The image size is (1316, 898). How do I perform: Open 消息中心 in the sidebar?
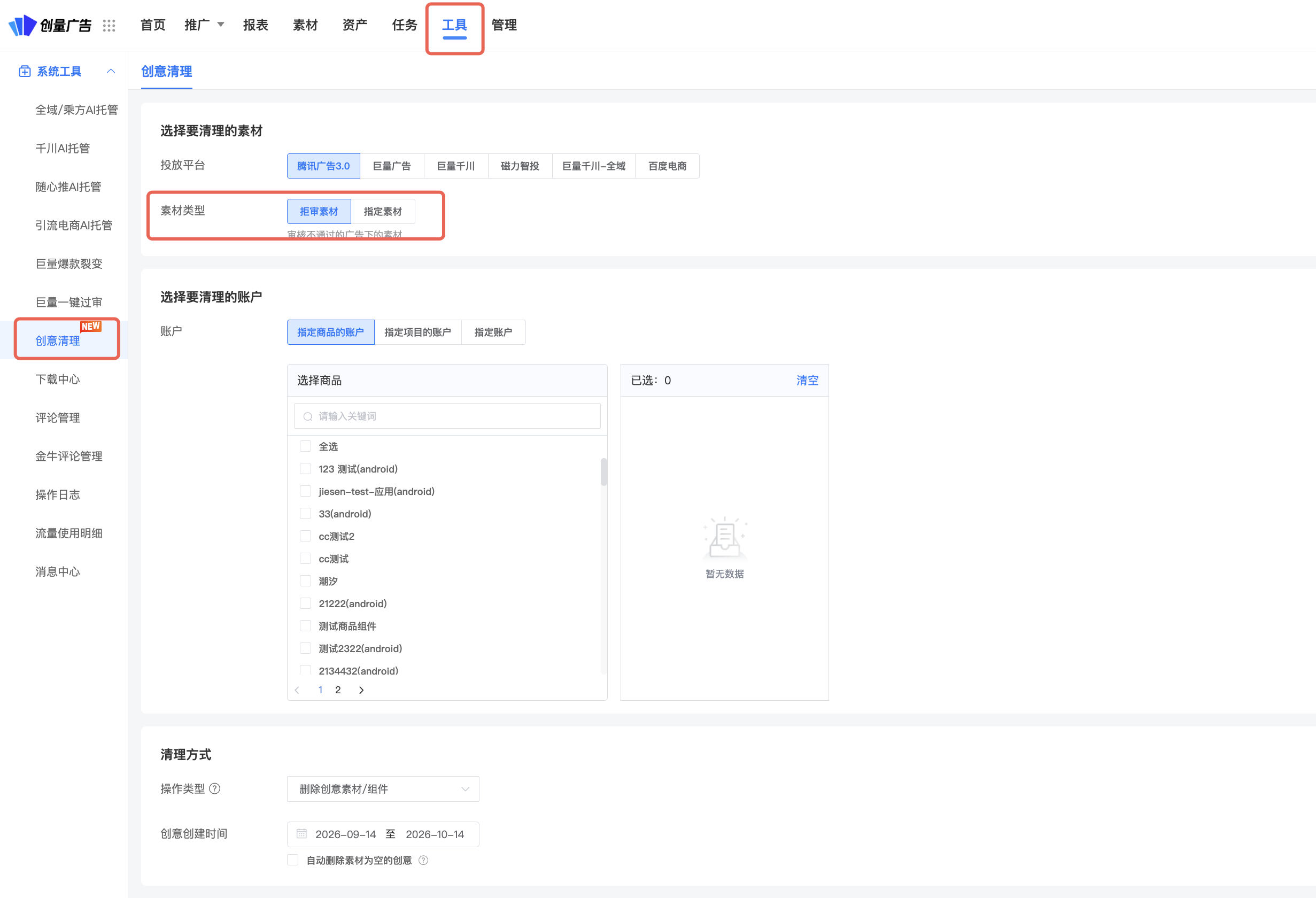58,572
